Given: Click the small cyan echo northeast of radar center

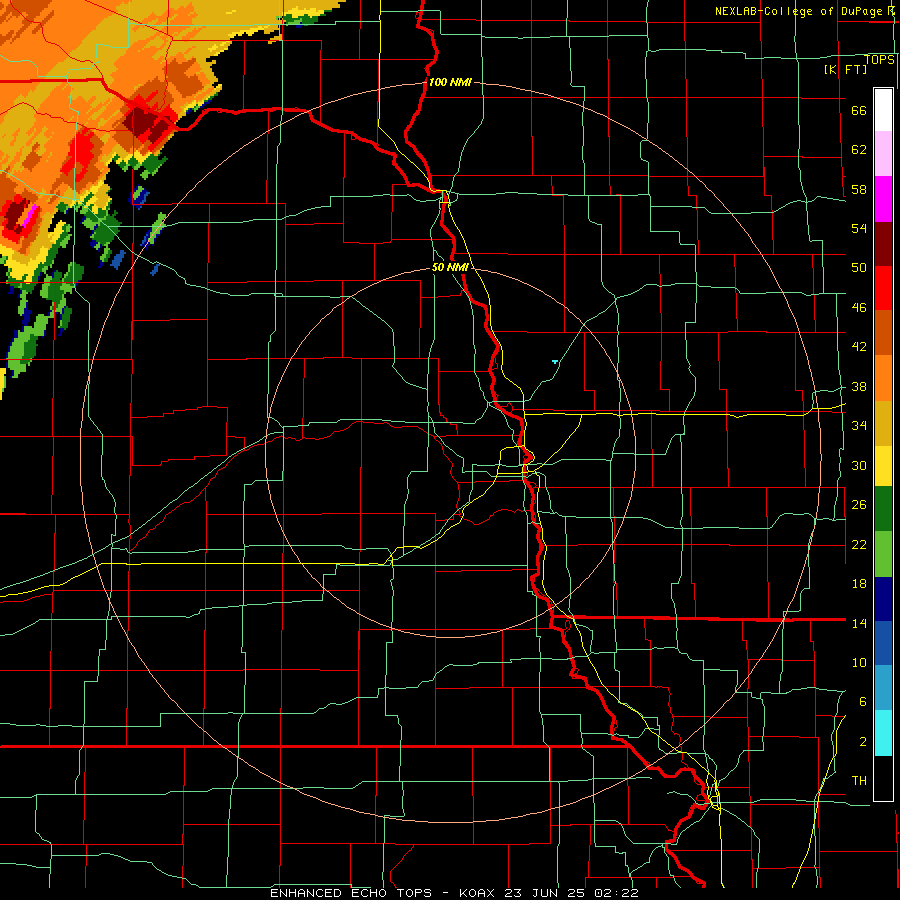Looking at the screenshot, I should click(555, 362).
